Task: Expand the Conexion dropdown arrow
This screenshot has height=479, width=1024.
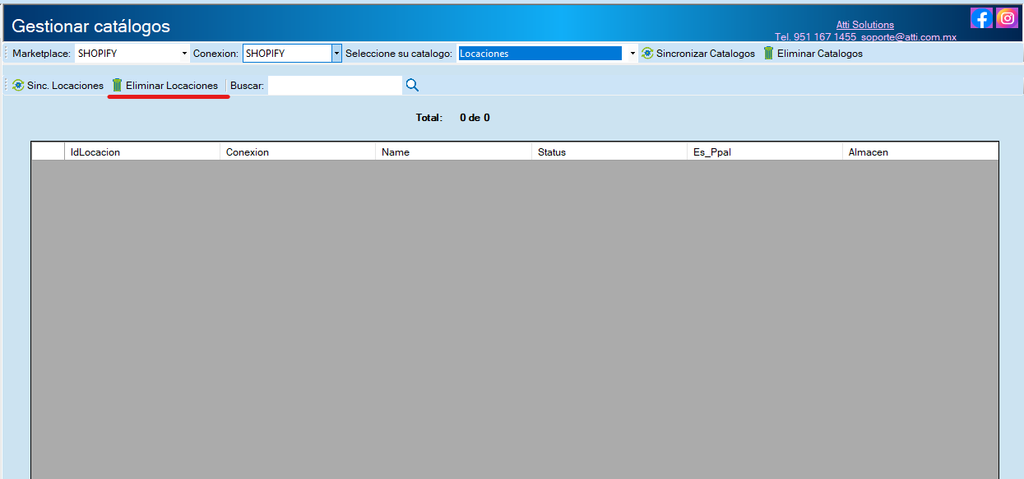Action: 336,53
